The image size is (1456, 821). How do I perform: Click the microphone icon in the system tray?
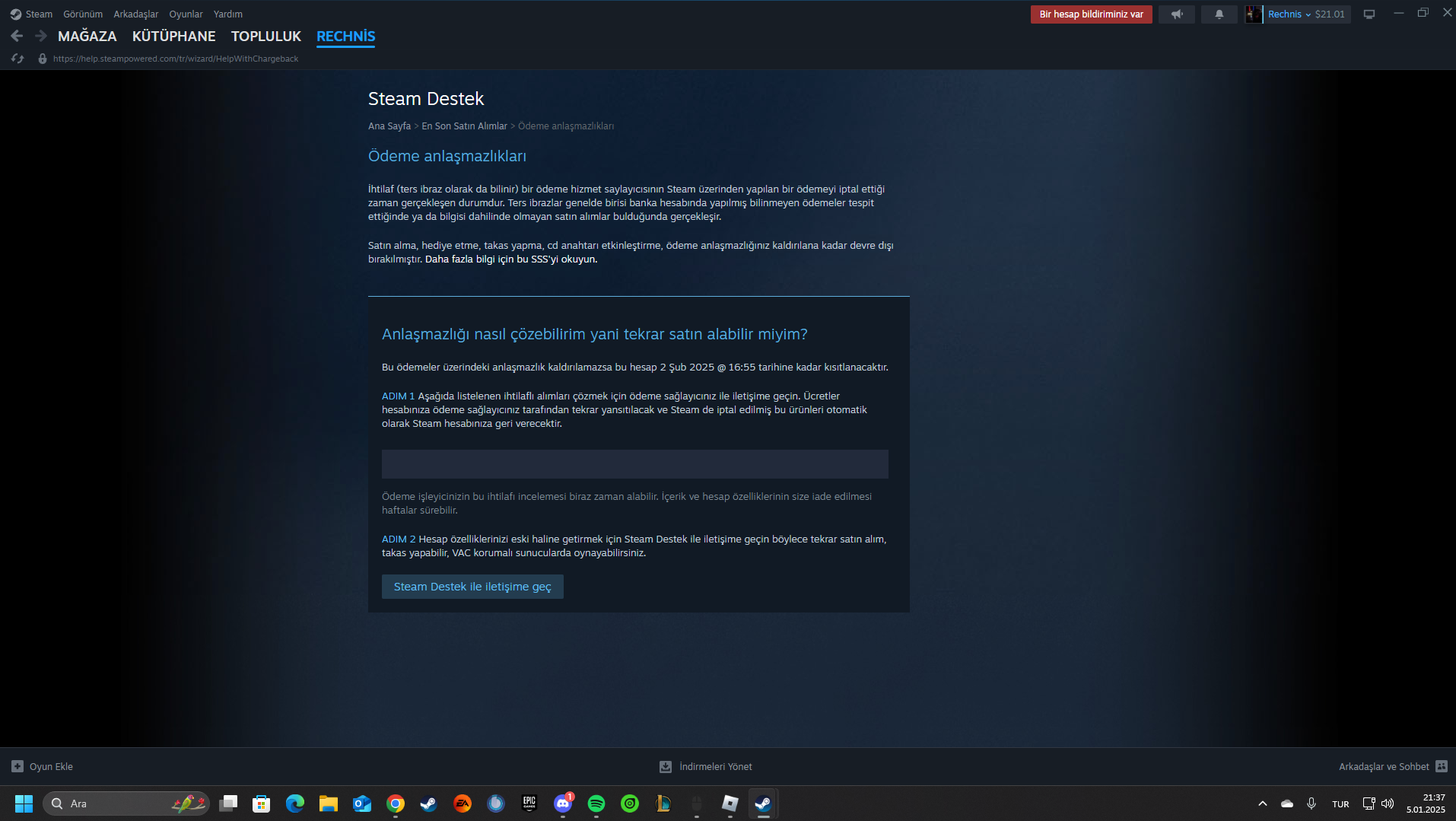(x=1311, y=803)
